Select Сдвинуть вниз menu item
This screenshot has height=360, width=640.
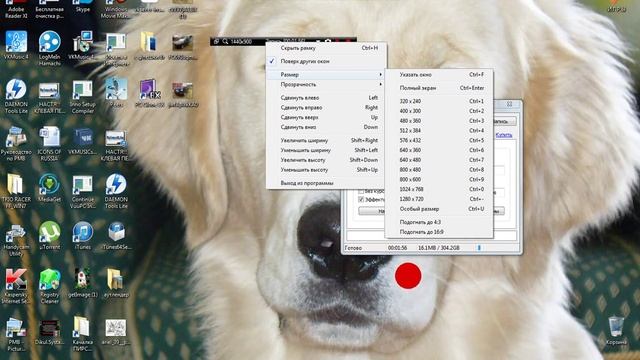325,127
